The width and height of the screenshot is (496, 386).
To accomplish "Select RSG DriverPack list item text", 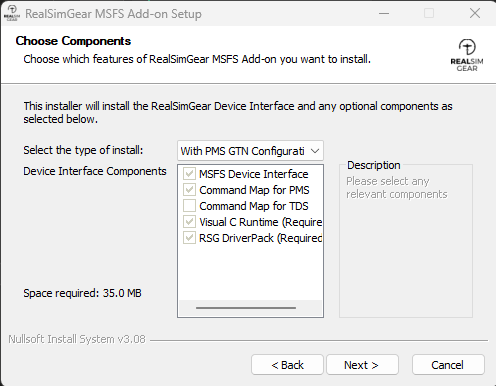I will pos(260,238).
